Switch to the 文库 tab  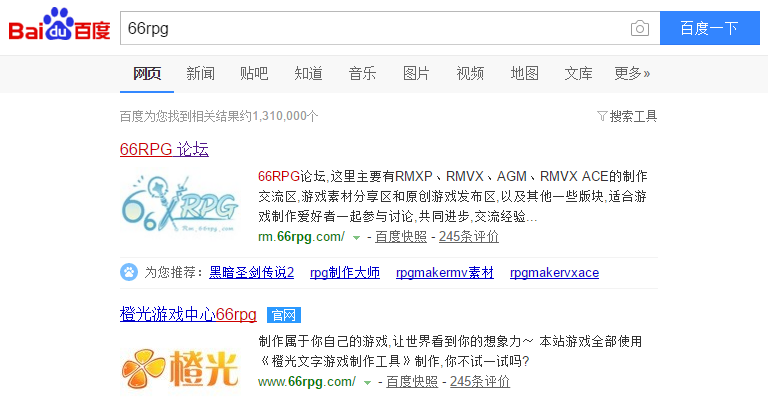coord(578,74)
